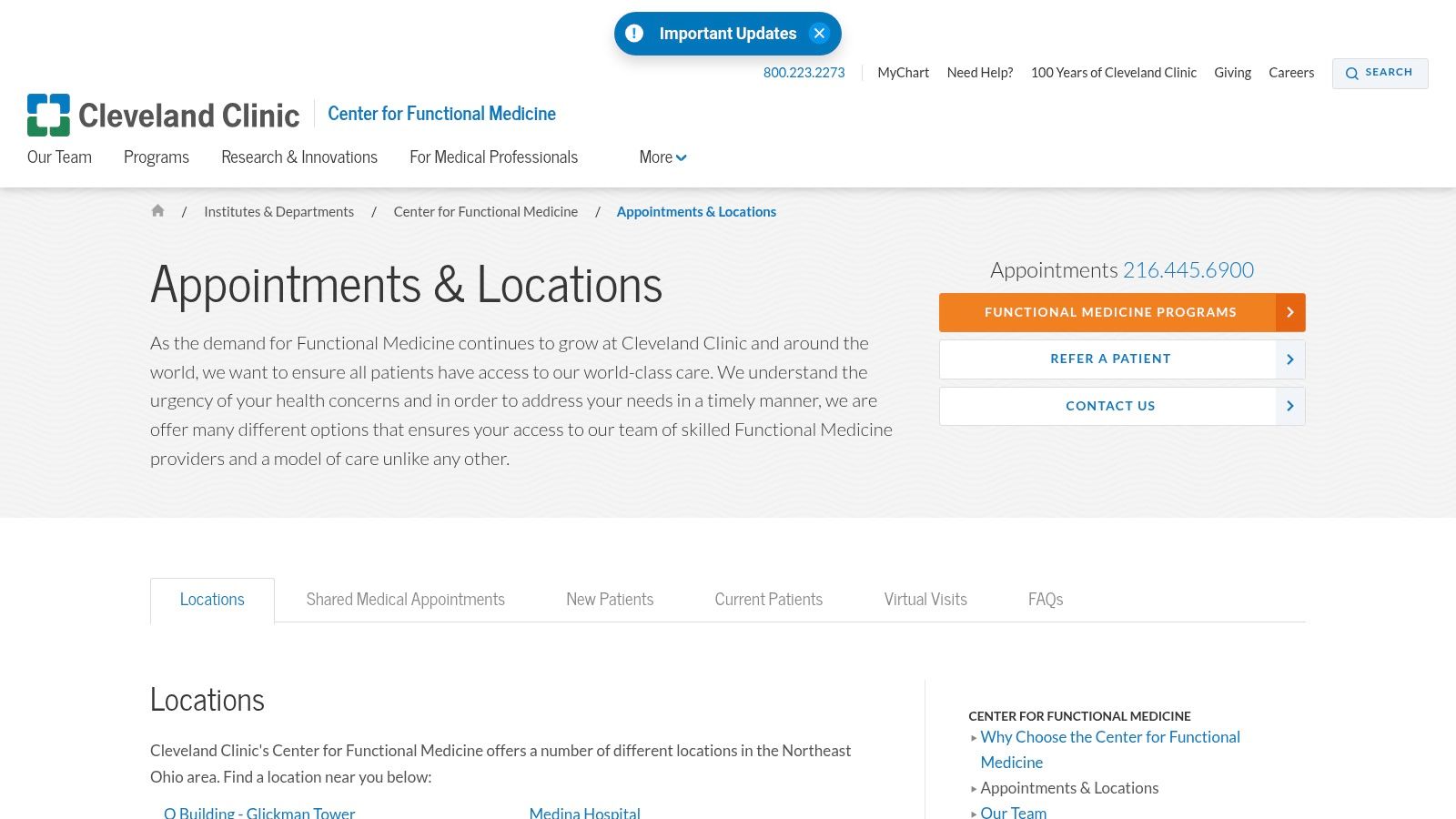
Task: Click the exclamation alert icon
Action: tap(634, 34)
